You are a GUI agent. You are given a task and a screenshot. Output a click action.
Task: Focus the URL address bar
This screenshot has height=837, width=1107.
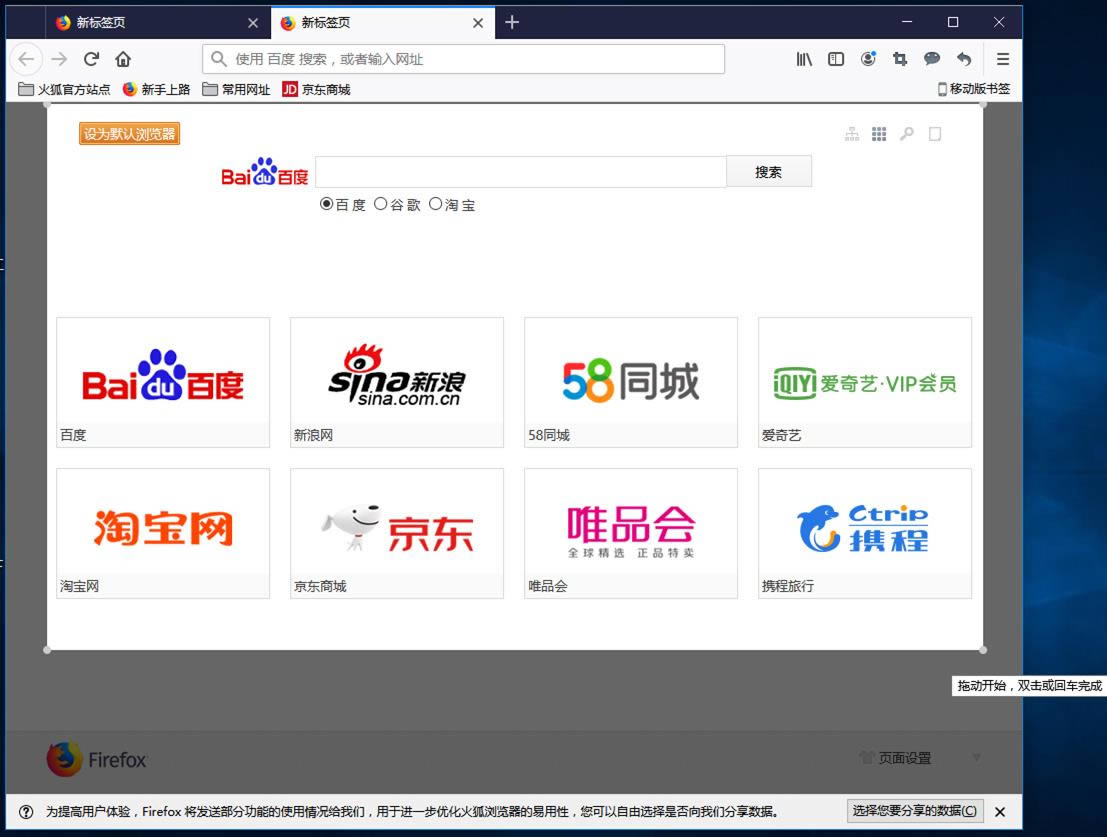pyautogui.click(x=463, y=59)
